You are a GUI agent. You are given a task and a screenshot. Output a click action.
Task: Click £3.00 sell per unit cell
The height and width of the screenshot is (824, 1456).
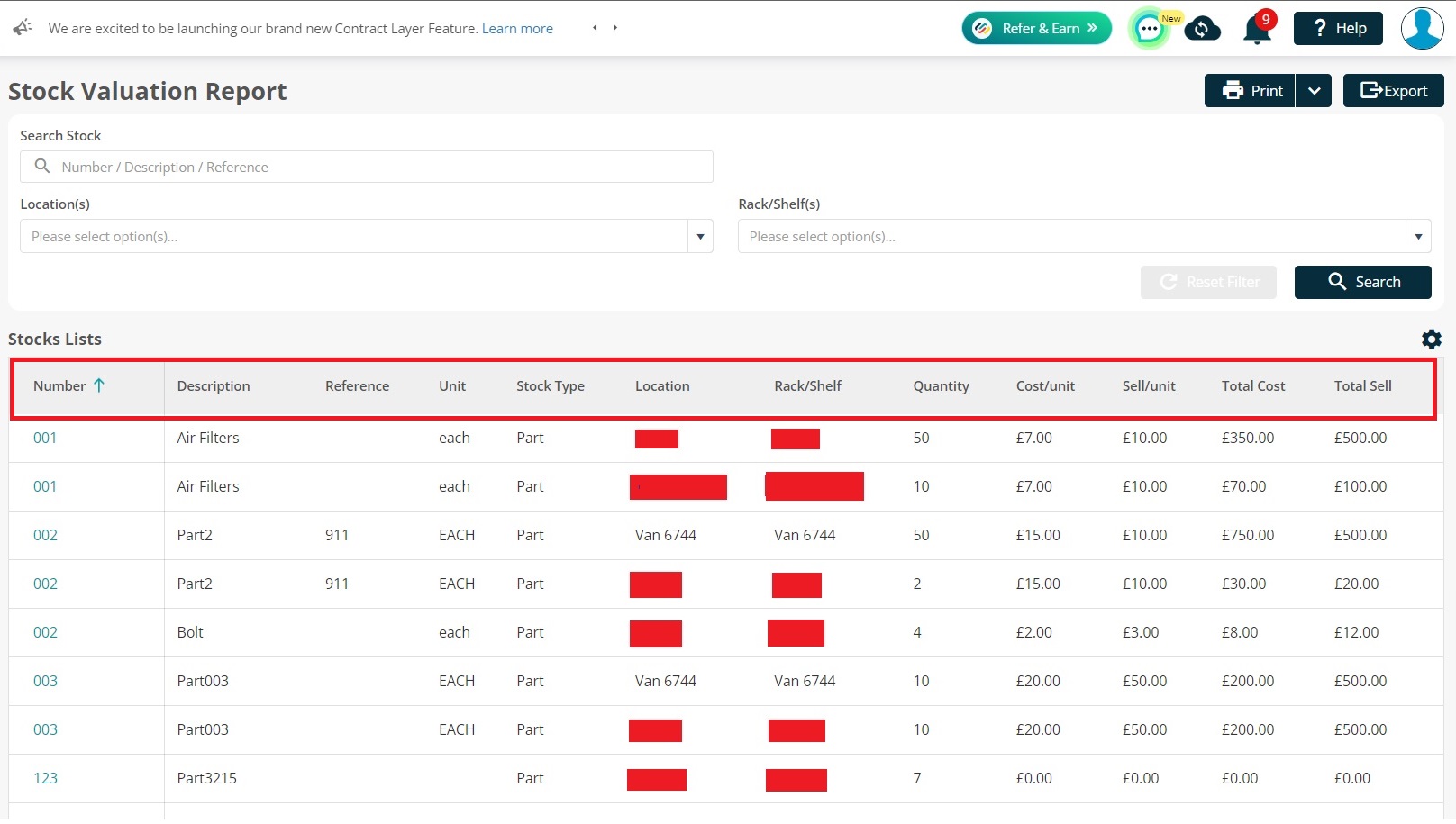(x=1141, y=632)
